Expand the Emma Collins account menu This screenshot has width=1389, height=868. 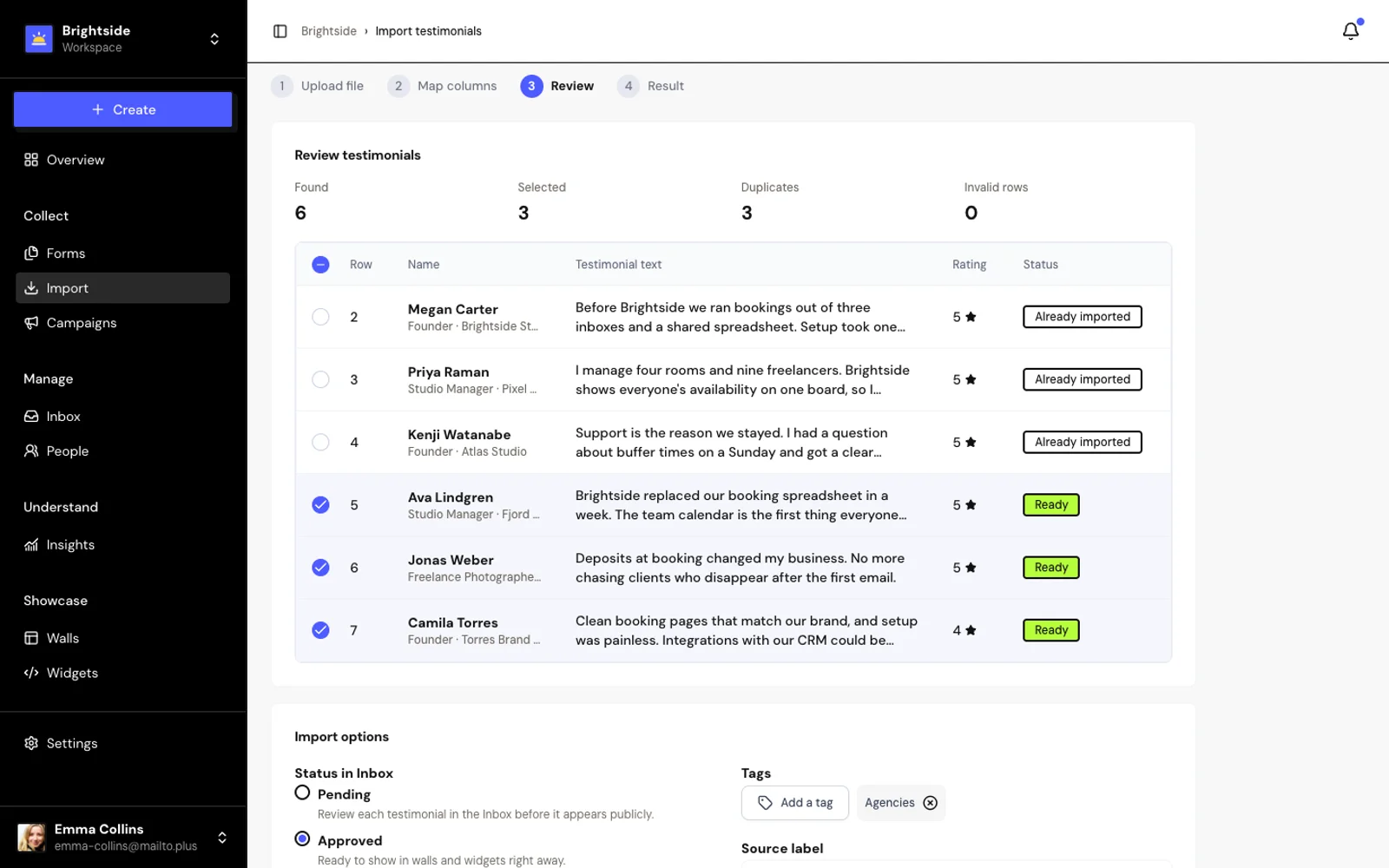[x=222, y=838]
